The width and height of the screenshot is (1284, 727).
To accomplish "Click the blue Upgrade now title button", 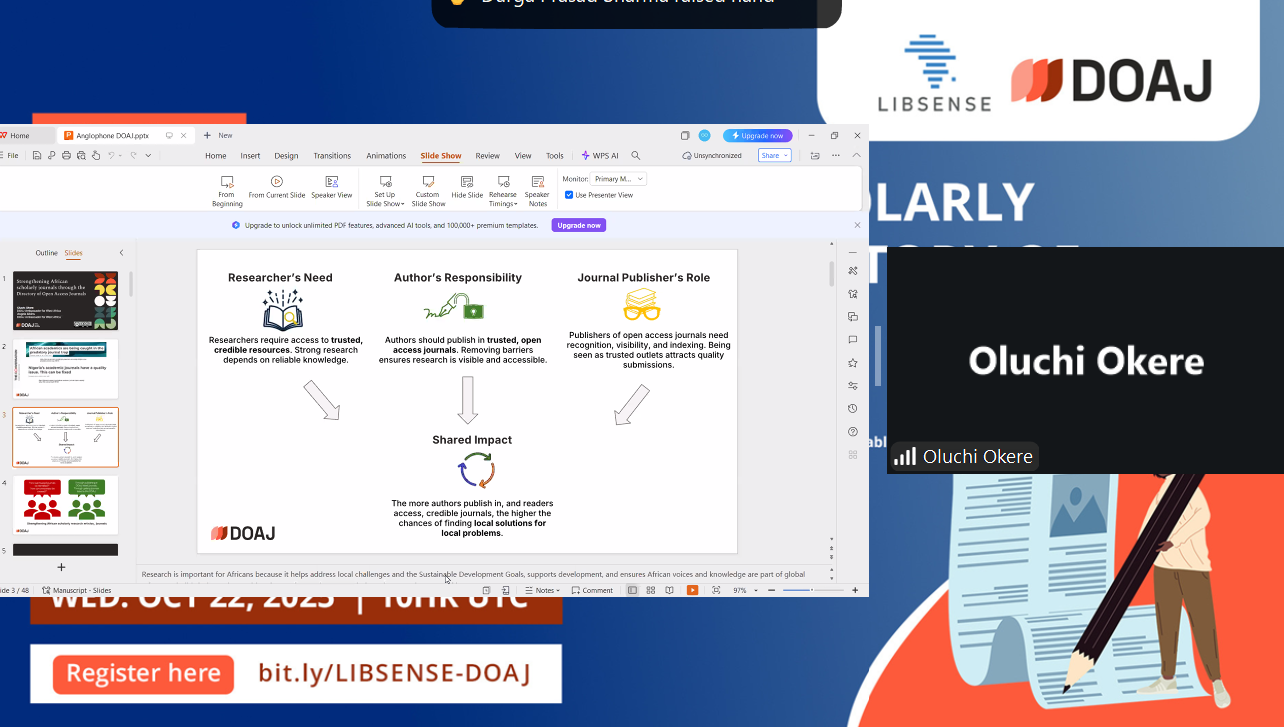I will pos(758,135).
